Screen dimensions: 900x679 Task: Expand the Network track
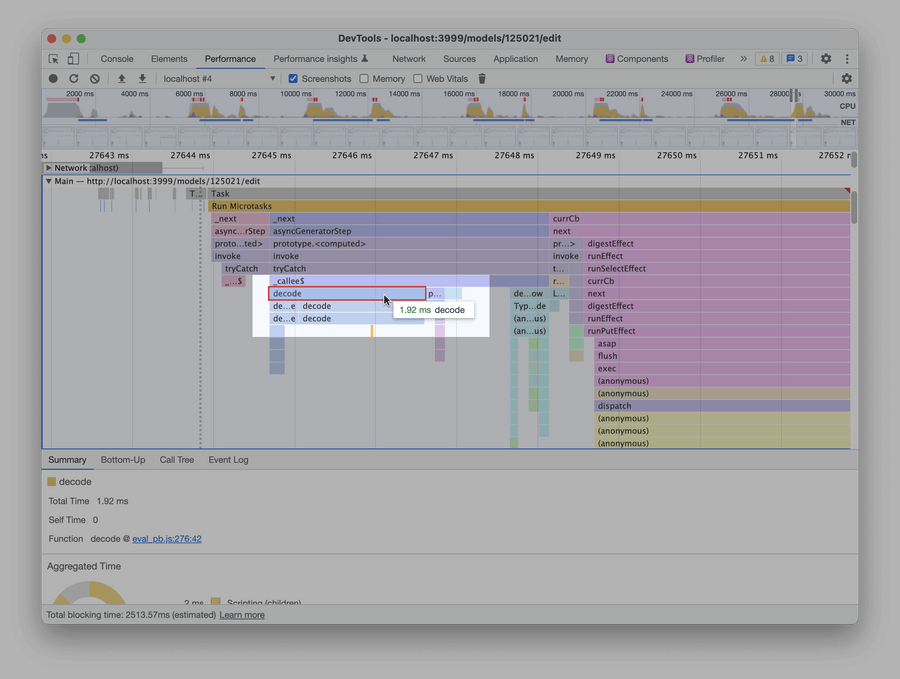49,168
